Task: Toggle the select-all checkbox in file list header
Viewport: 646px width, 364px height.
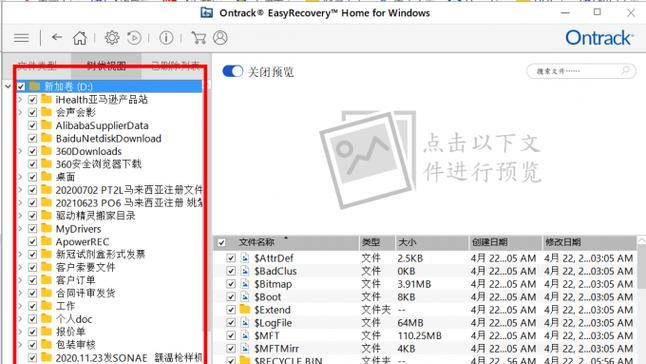Action: [221, 243]
